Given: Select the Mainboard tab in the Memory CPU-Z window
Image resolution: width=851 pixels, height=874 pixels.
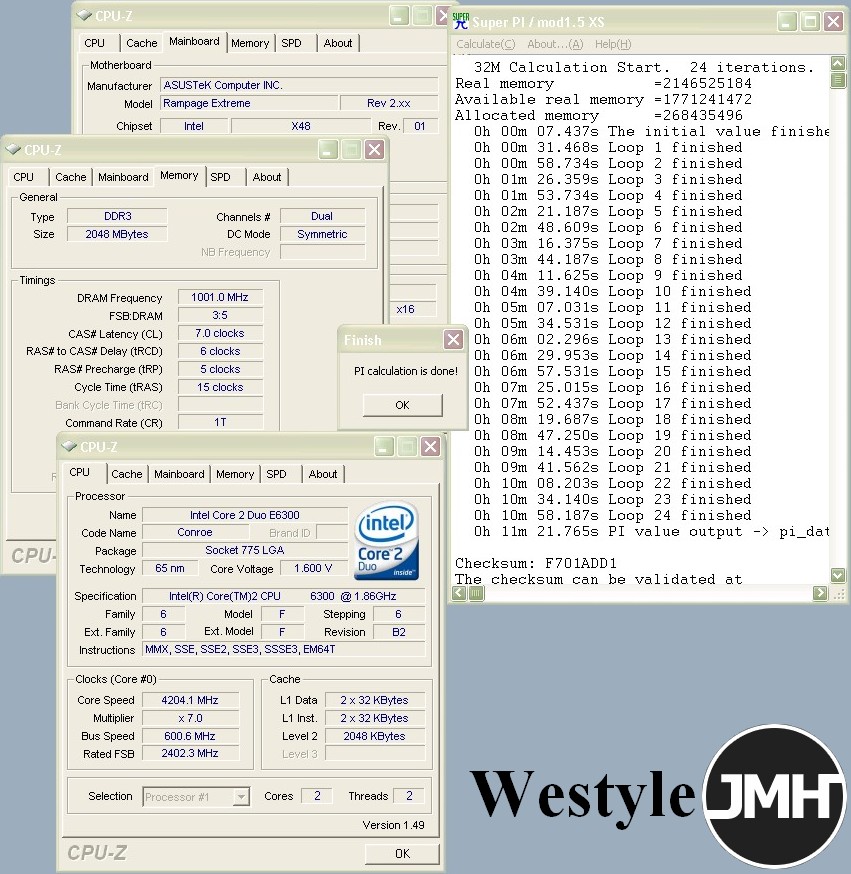Looking at the screenshot, I should (123, 177).
